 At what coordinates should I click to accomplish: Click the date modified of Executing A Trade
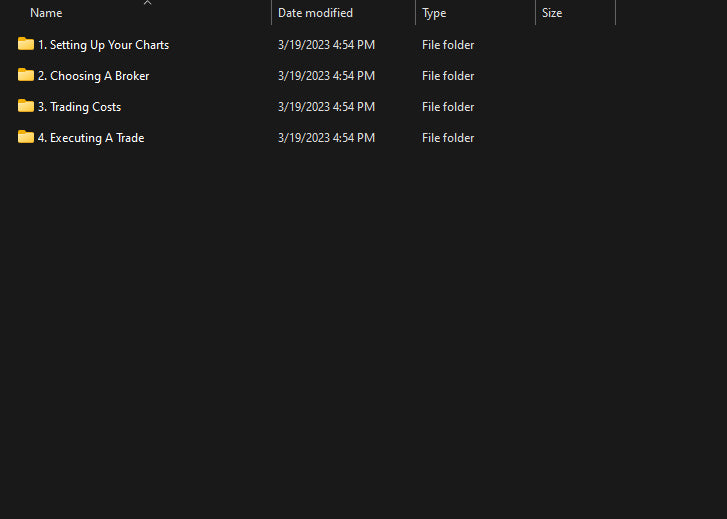pos(326,138)
